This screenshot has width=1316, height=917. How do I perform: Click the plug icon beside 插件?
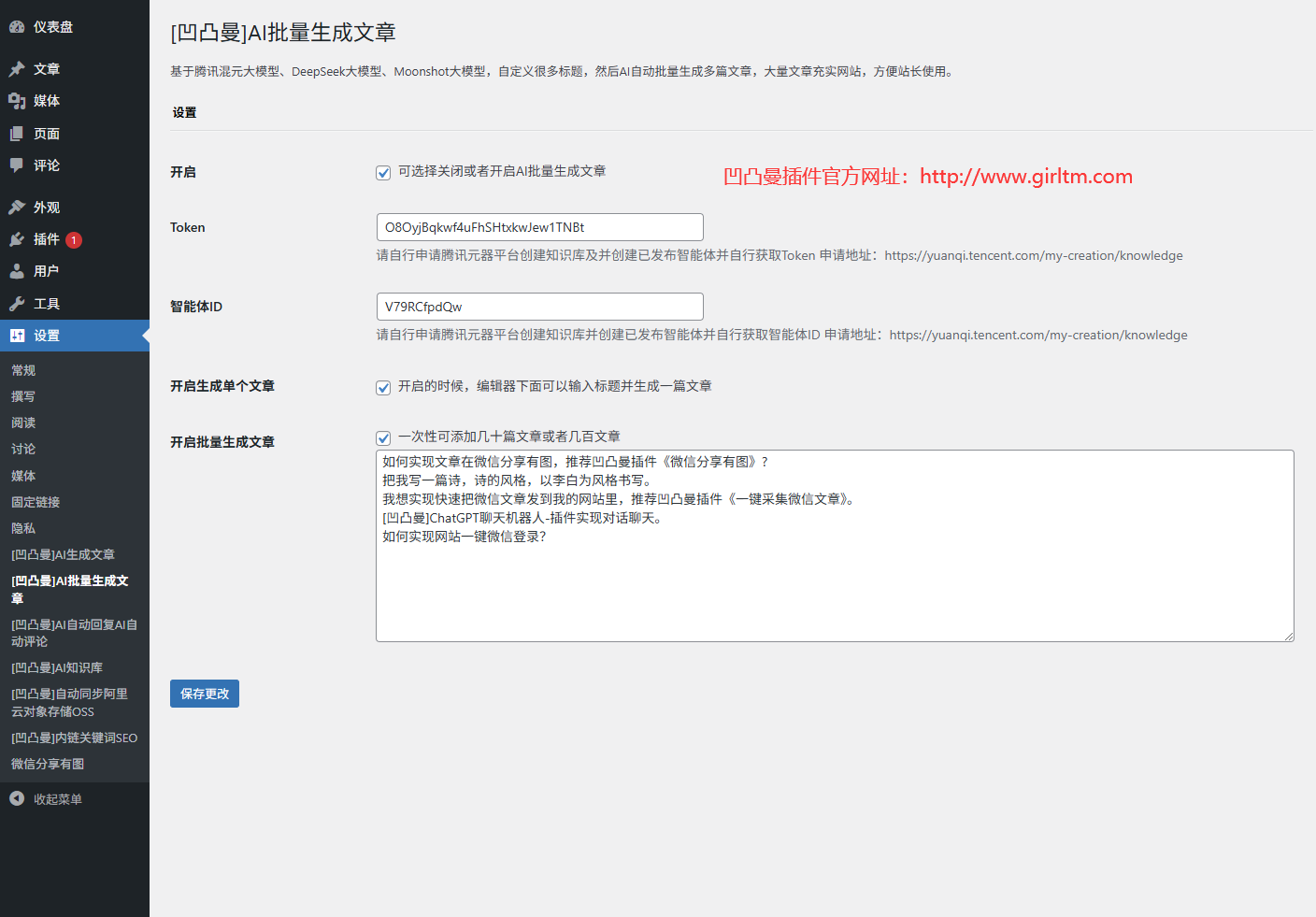click(x=17, y=239)
